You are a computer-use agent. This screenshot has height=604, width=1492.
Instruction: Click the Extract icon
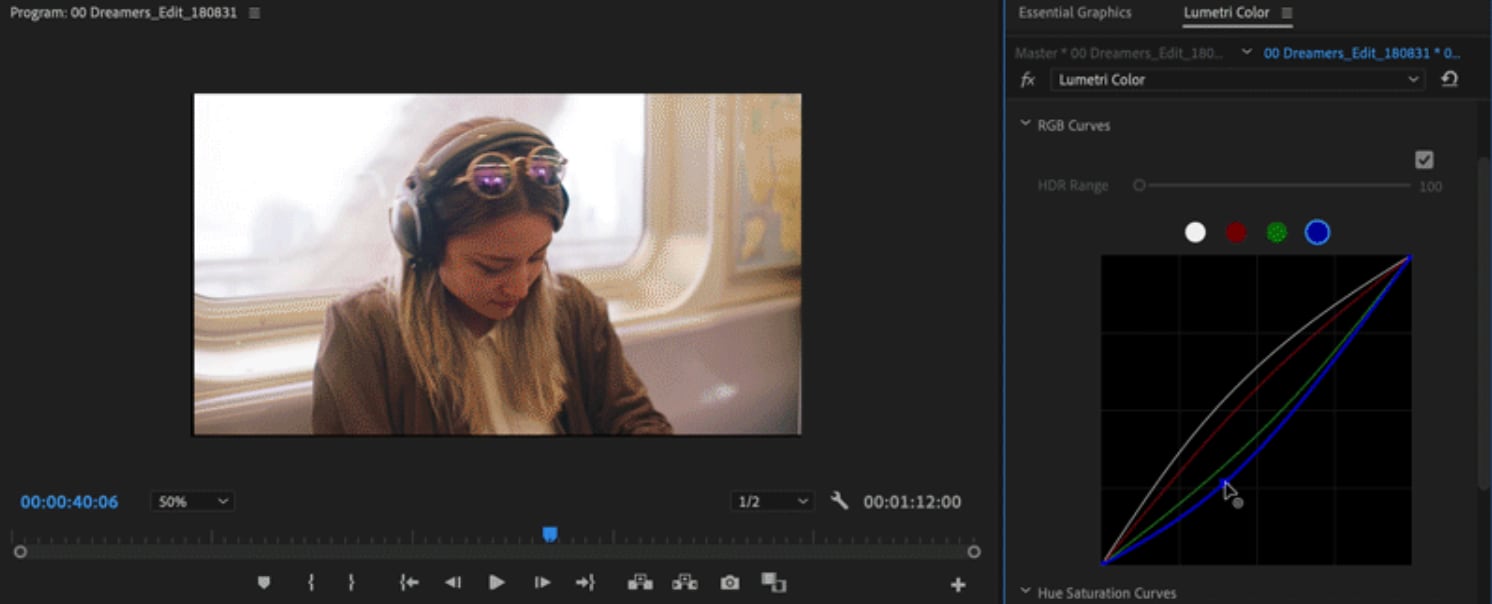[685, 582]
